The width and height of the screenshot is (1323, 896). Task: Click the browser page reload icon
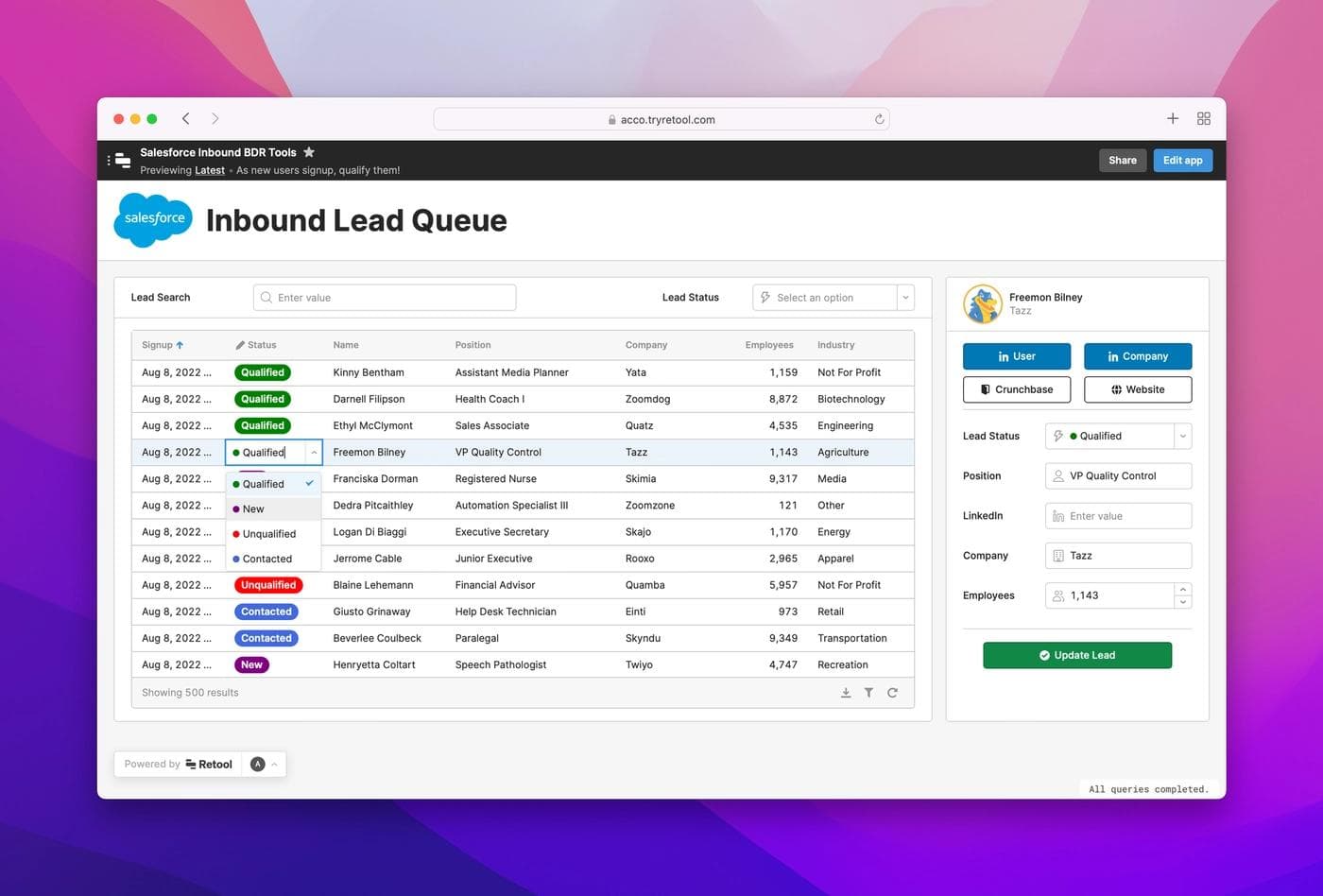(879, 119)
